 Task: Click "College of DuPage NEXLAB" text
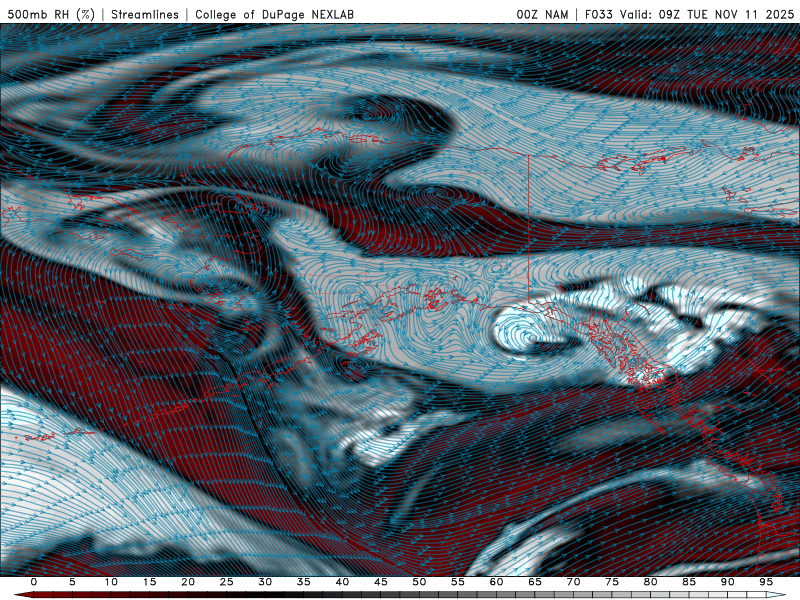[x=274, y=15]
